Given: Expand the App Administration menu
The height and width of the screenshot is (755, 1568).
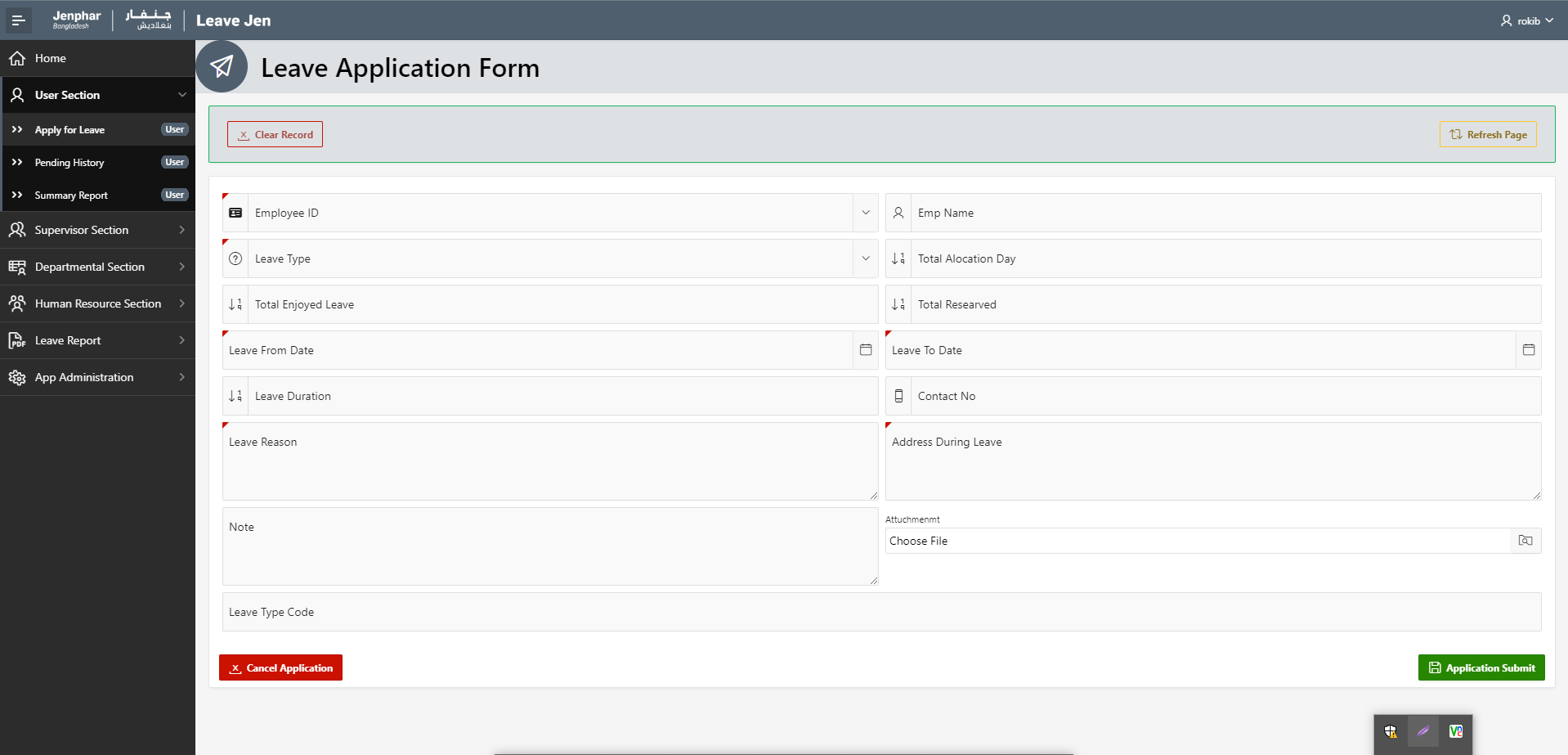Looking at the screenshot, I should 97,377.
